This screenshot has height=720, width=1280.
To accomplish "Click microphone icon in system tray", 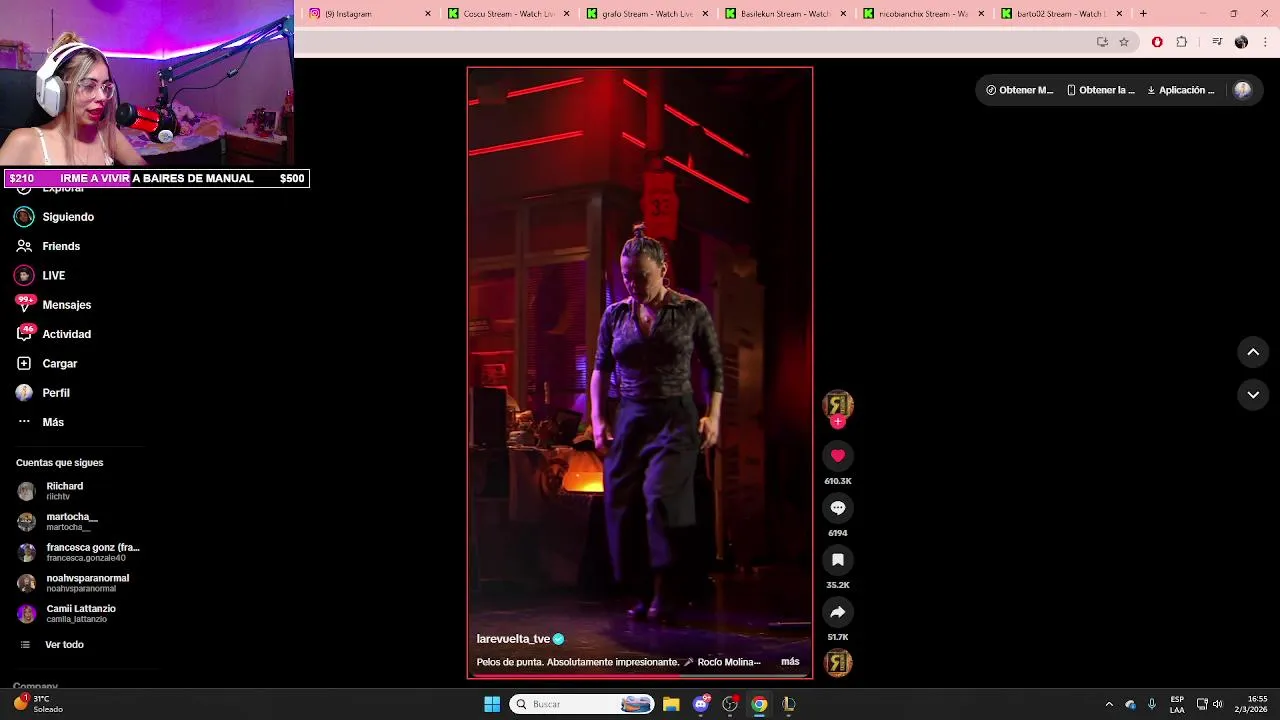I will 1152,704.
